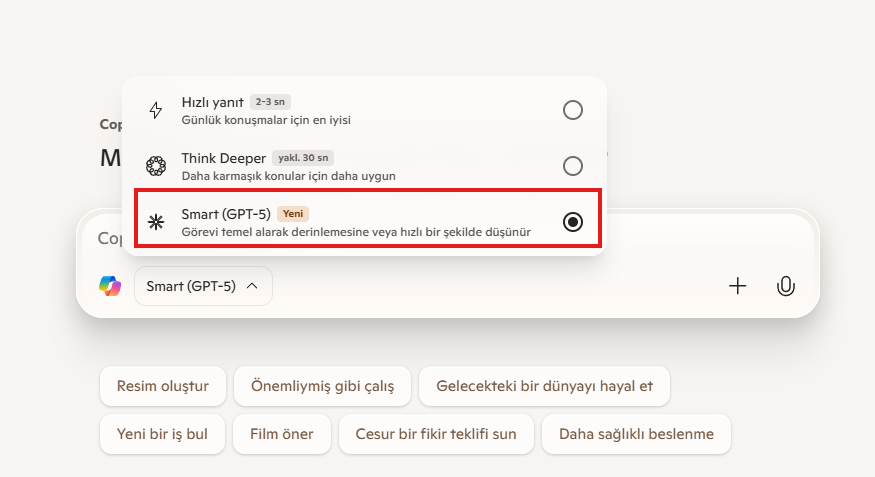The image size is (875, 477).
Task: Click the colorful Copilot logo icon
Action: point(110,286)
